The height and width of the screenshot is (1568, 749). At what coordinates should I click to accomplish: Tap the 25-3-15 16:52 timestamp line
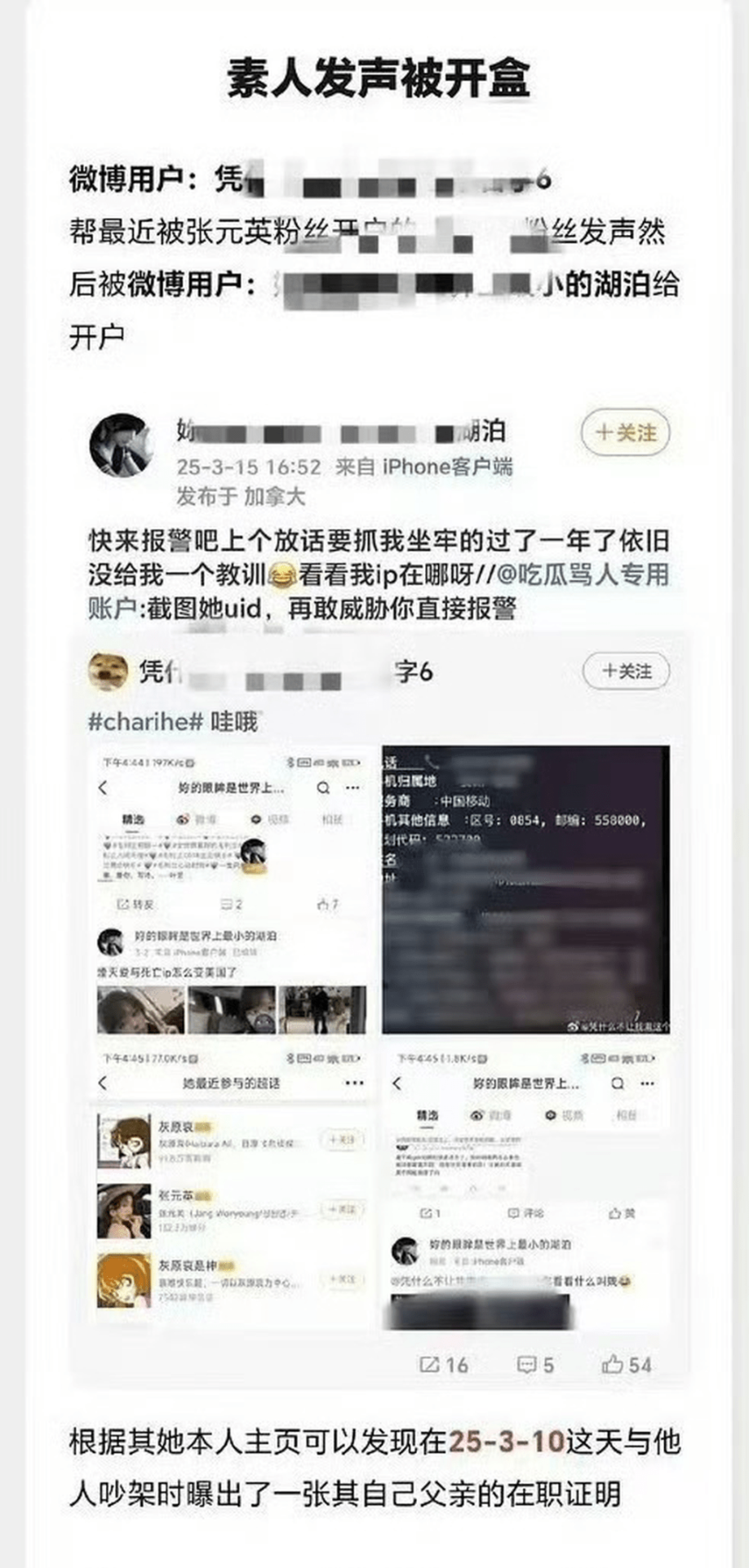tap(249, 467)
